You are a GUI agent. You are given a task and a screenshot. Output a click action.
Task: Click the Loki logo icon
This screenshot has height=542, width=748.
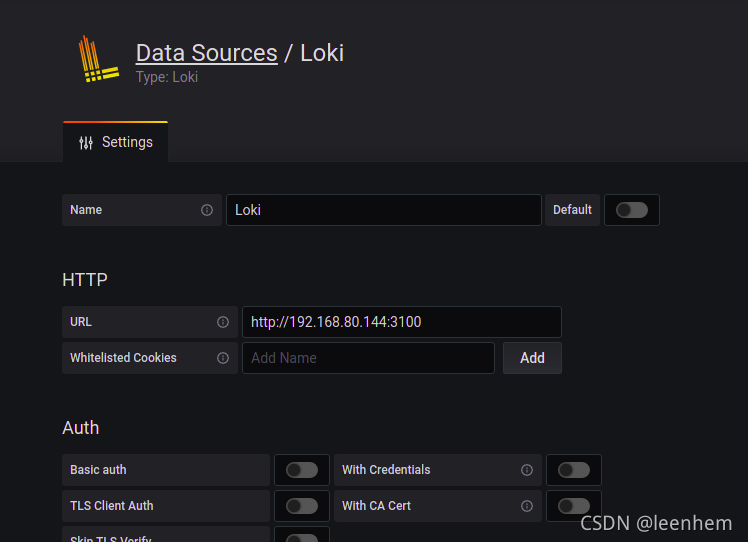pyautogui.click(x=99, y=59)
